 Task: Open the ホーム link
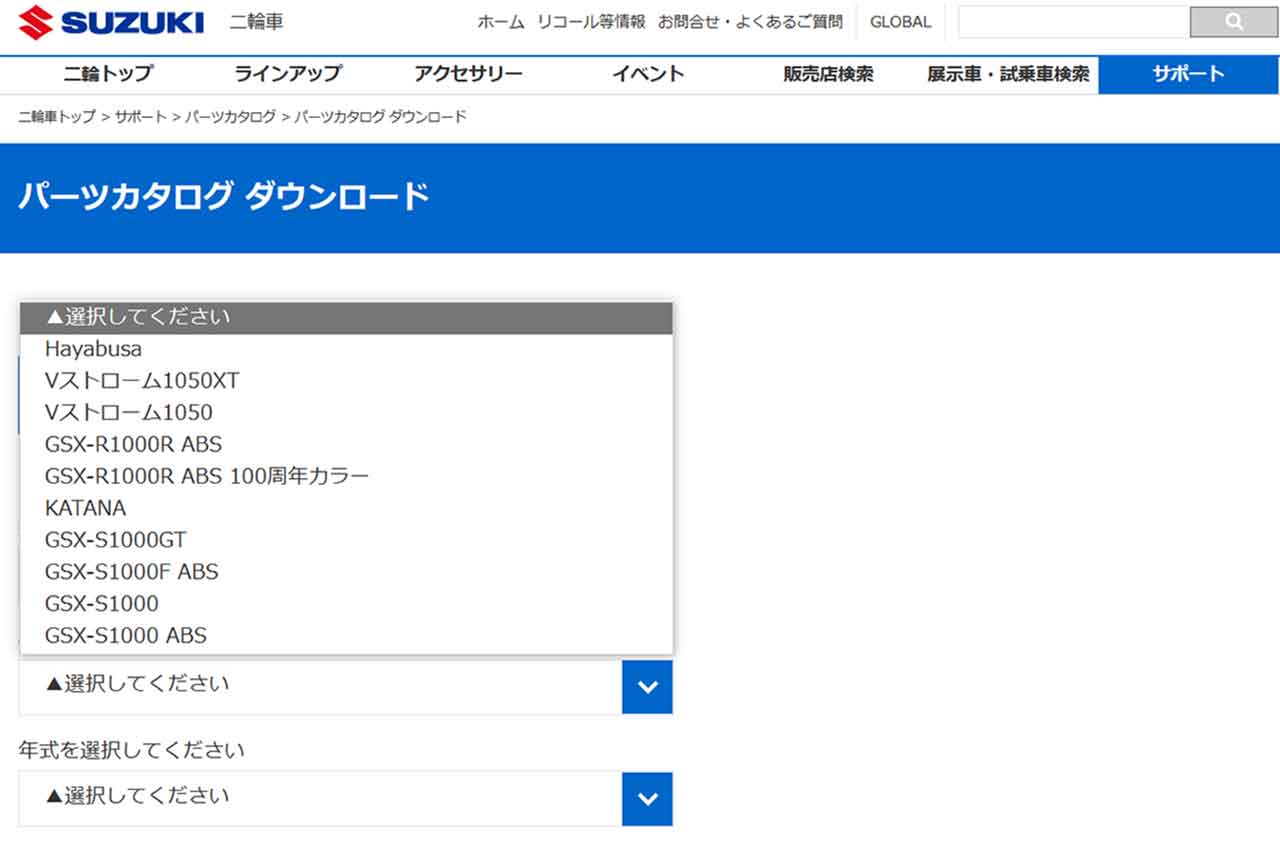point(501,21)
